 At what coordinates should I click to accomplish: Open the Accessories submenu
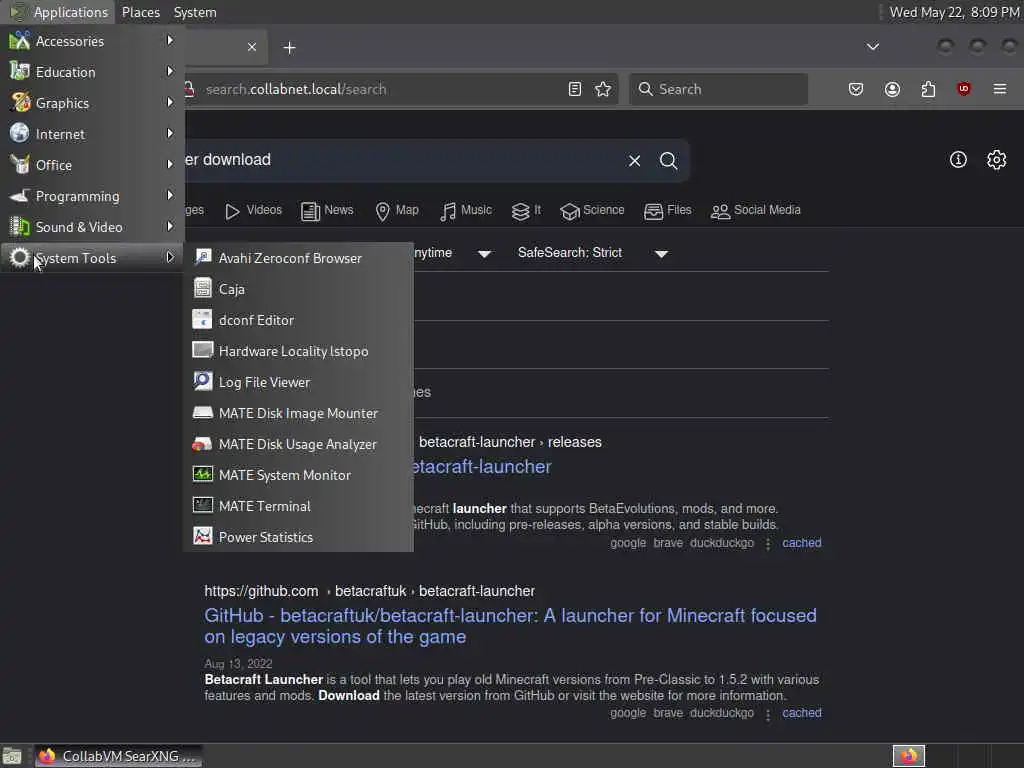point(92,41)
